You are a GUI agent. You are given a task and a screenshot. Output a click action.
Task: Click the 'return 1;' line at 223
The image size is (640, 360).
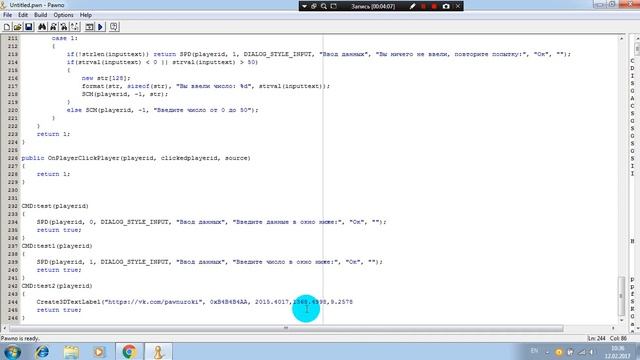[53, 134]
